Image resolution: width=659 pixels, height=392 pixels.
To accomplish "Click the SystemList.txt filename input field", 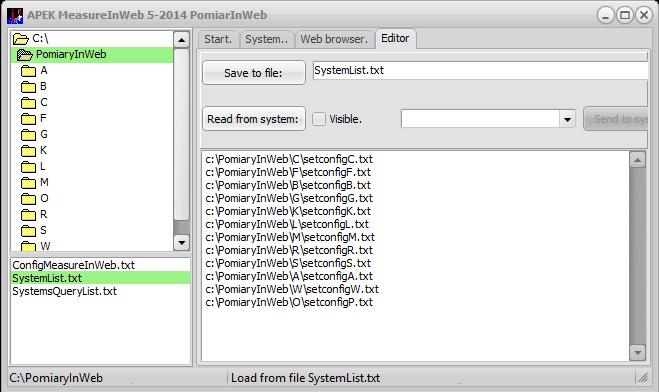I will (480, 70).
